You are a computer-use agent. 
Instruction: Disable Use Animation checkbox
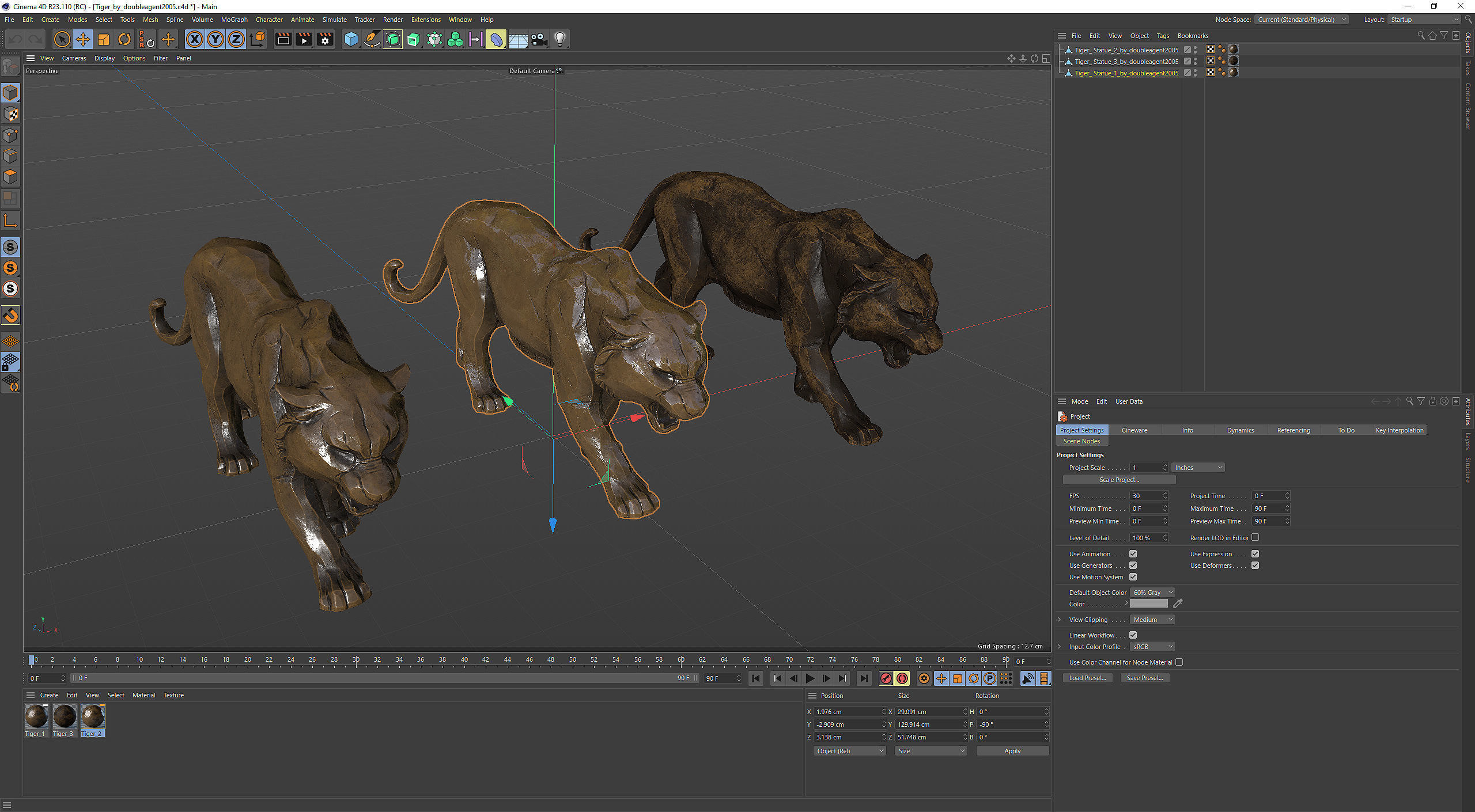(1133, 554)
